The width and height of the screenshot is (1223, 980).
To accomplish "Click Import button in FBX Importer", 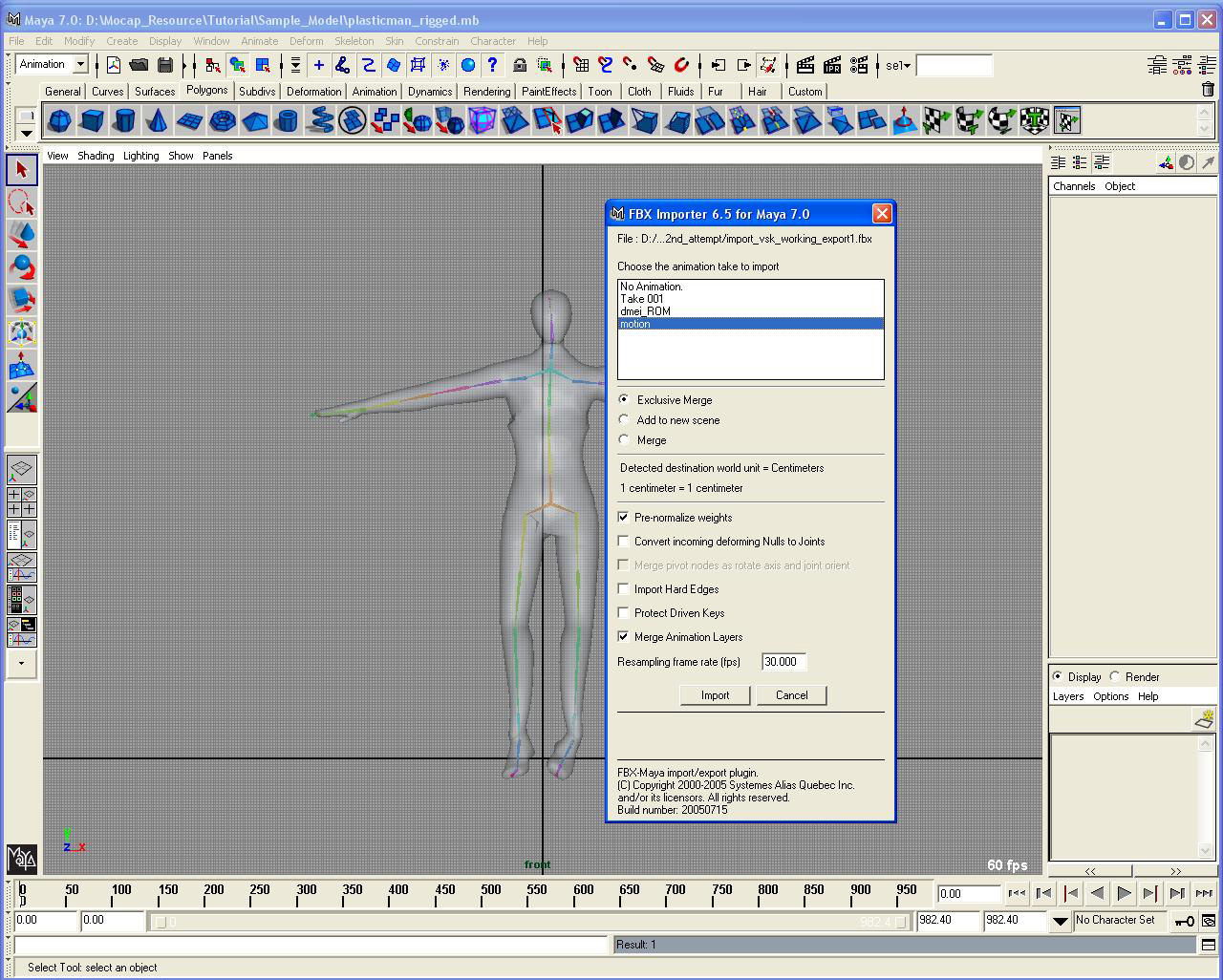I will point(715,695).
